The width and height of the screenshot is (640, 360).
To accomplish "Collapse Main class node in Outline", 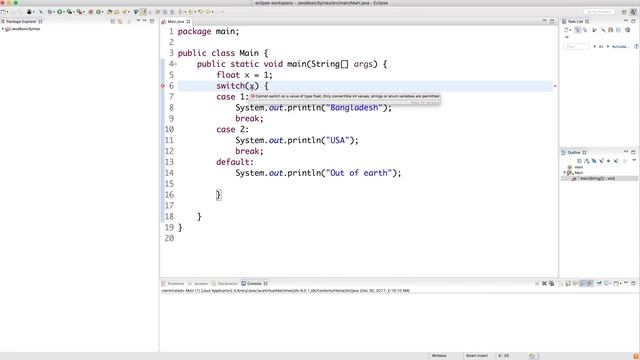I will [x=564, y=173].
